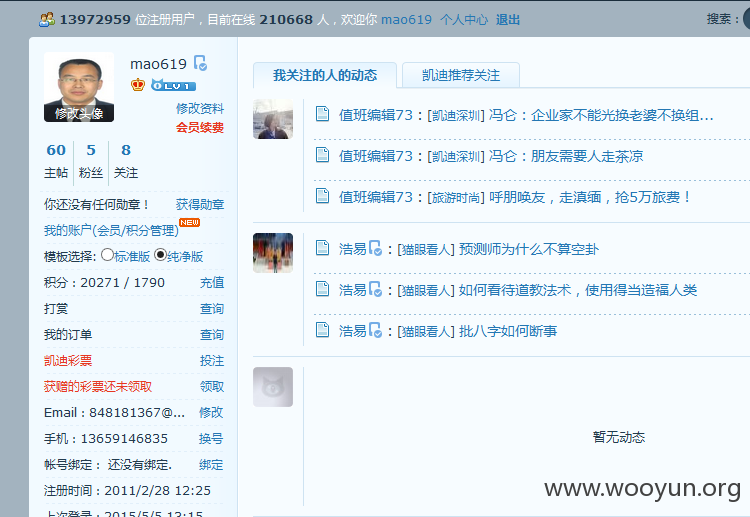Click the gold crown member icon
Viewport: 750px width, 517px height.
[x=138, y=85]
